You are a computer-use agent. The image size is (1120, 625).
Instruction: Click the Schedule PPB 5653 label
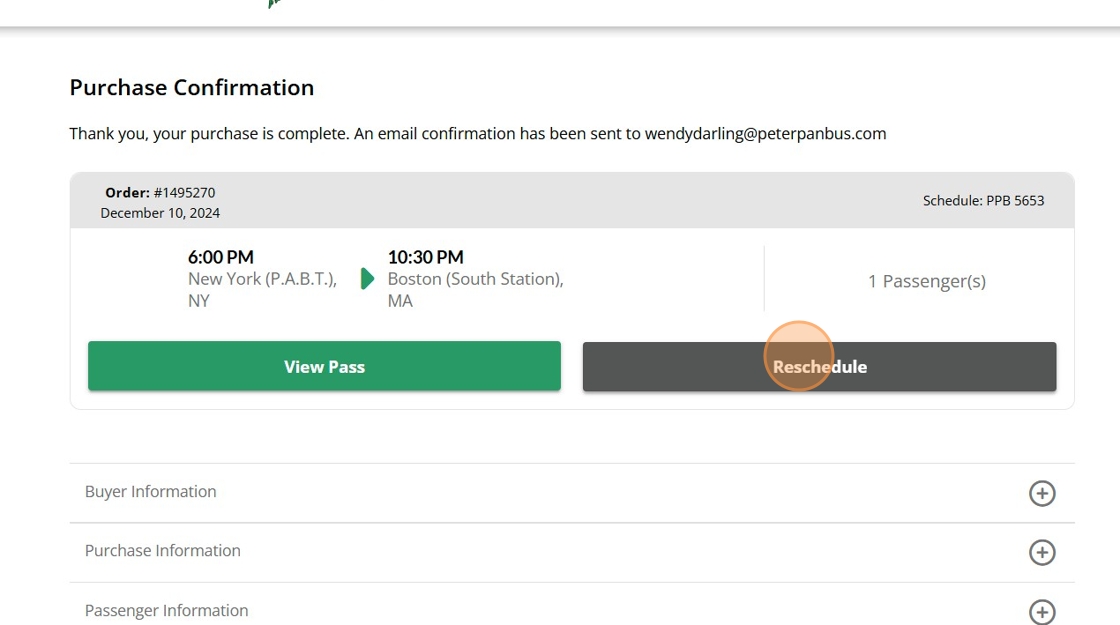point(983,201)
